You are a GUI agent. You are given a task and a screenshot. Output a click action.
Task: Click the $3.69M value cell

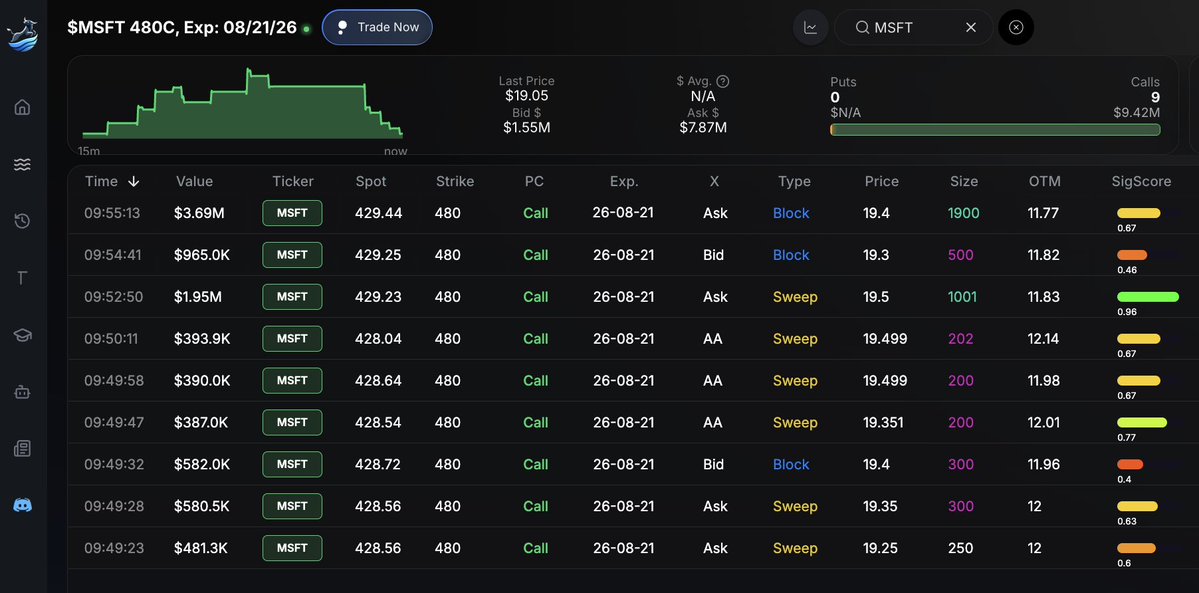[200, 213]
